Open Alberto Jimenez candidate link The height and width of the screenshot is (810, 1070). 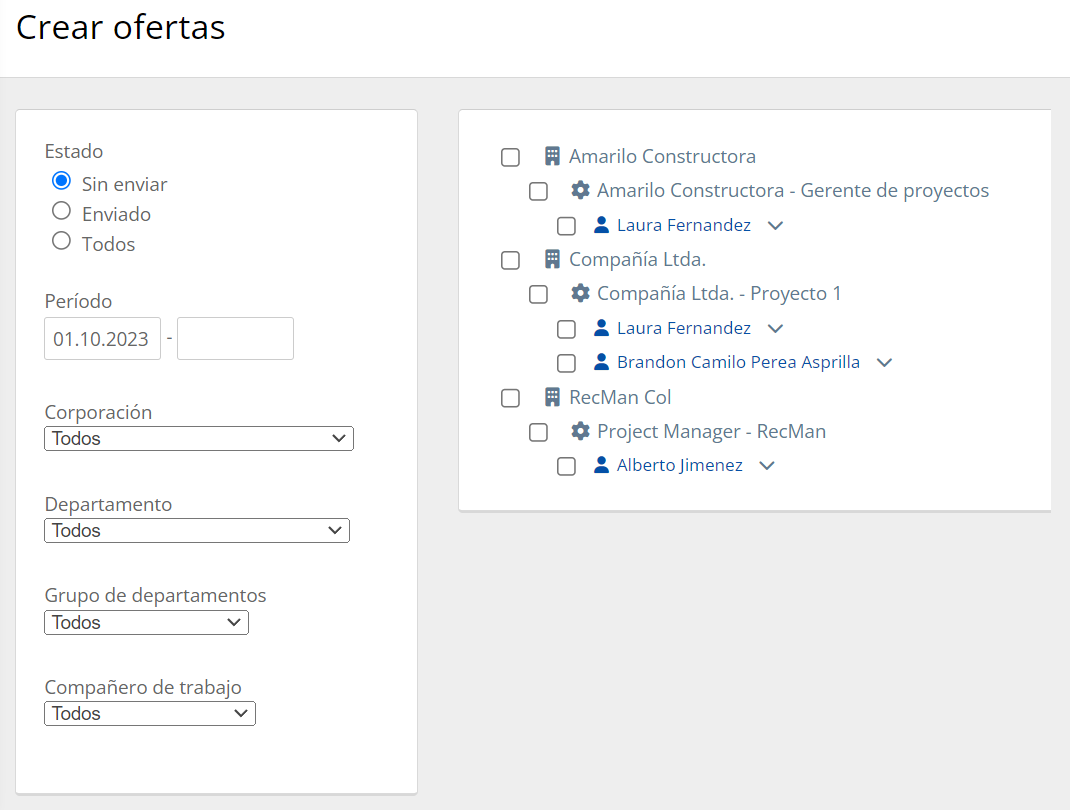coord(679,465)
